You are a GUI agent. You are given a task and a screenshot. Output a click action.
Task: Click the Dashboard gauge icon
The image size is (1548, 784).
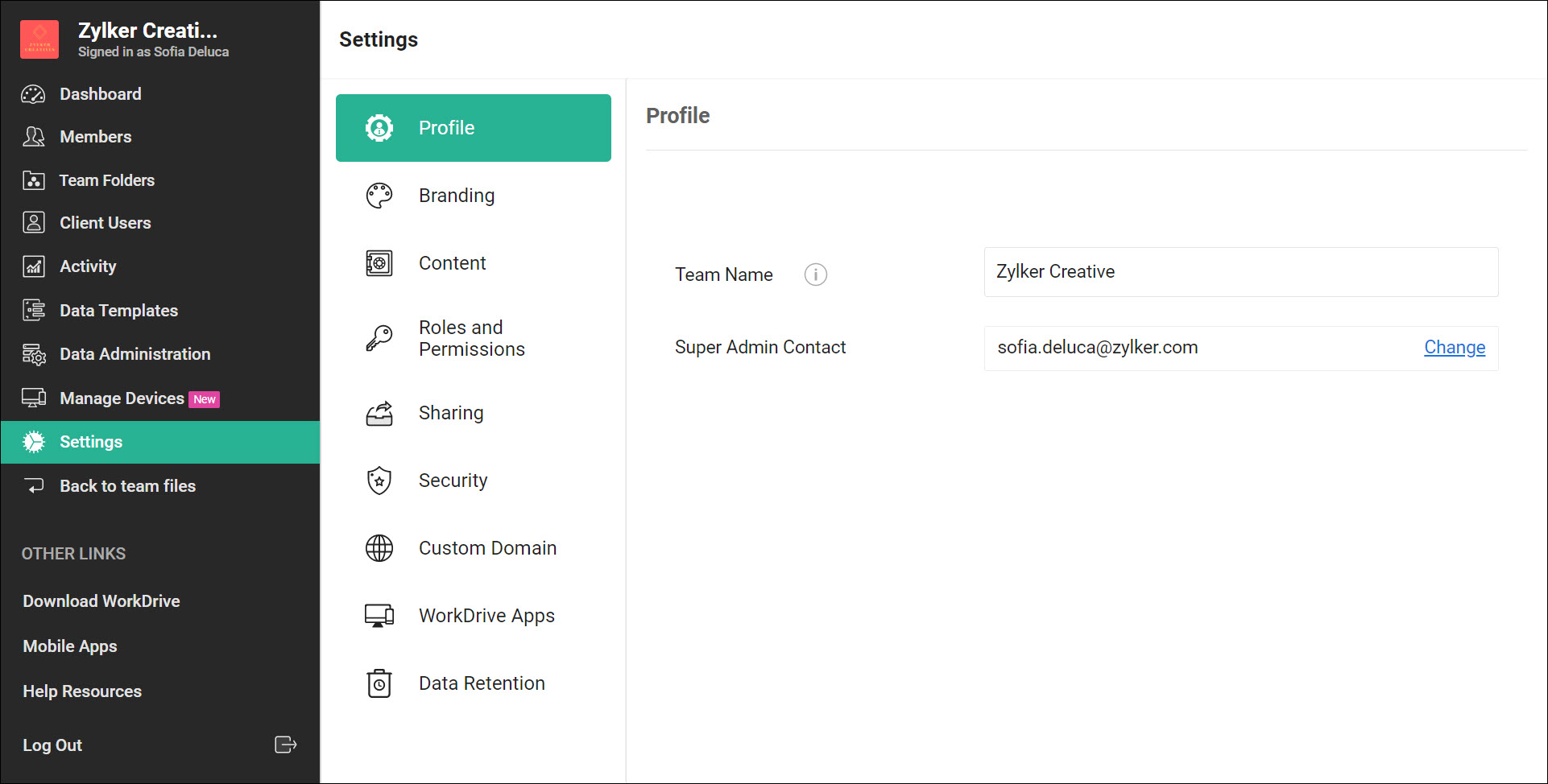click(x=33, y=94)
